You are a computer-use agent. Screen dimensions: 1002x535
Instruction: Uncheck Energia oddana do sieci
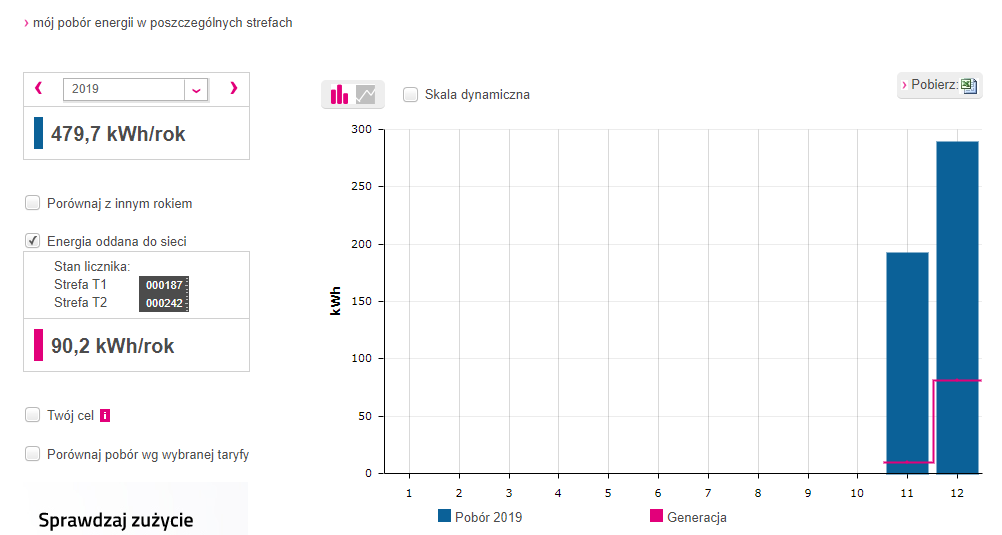click(x=33, y=241)
